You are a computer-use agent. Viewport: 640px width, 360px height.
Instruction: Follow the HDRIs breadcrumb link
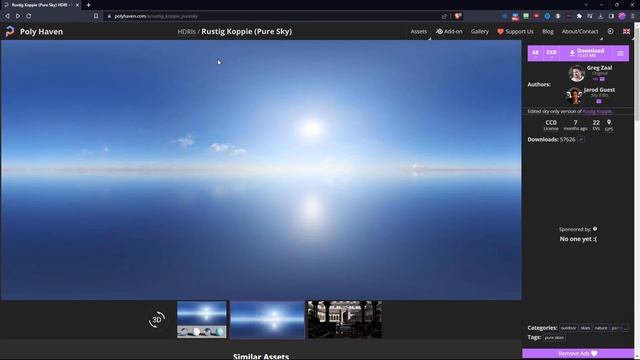[x=186, y=31]
